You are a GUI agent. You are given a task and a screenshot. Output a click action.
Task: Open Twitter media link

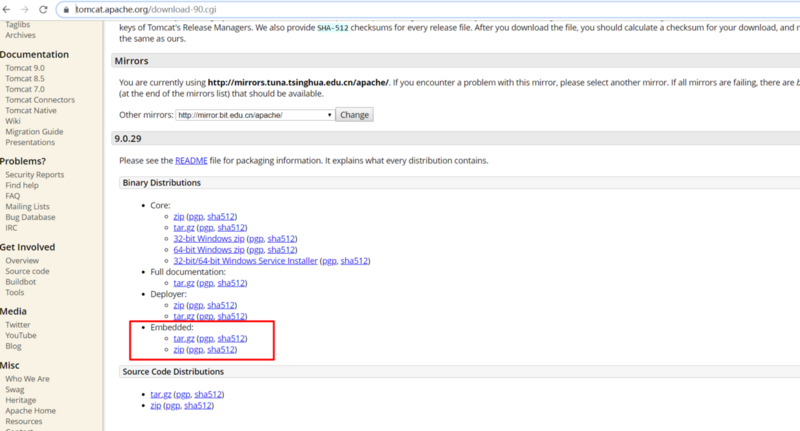18,325
